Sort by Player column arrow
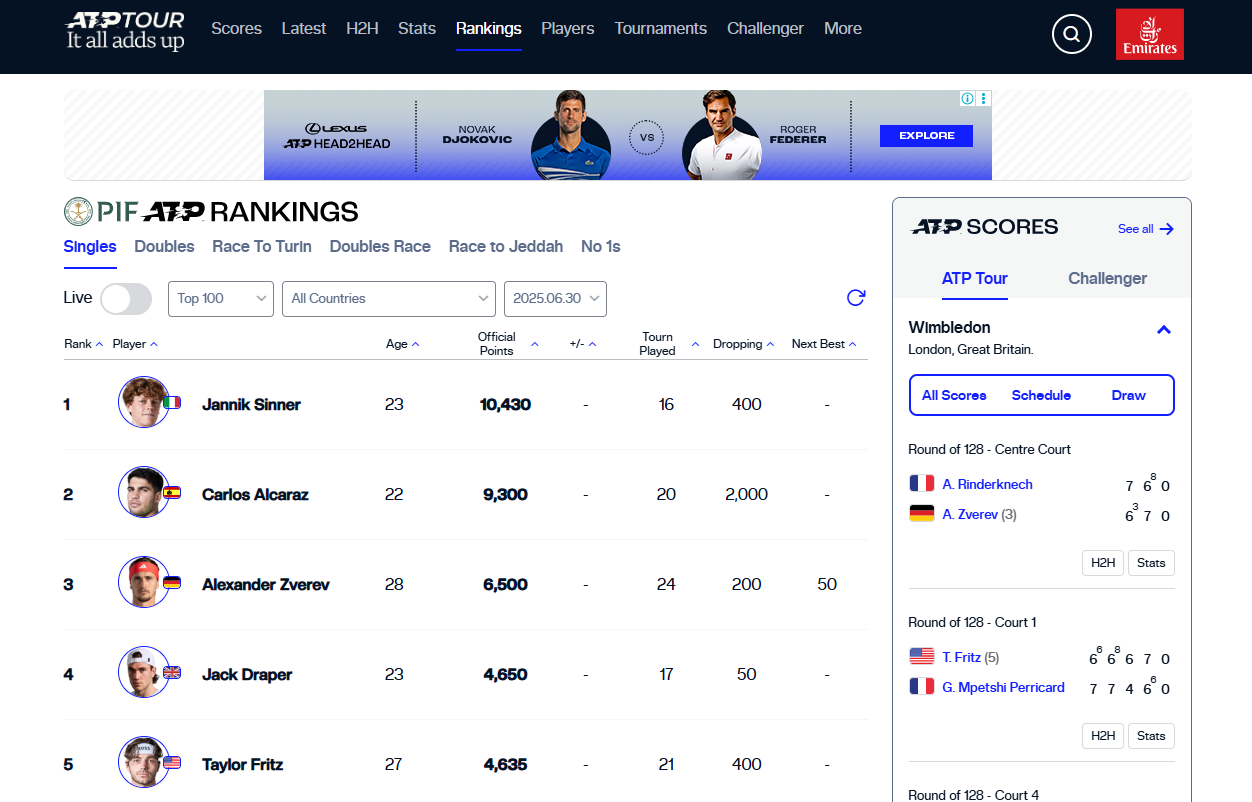The width and height of the screenshot is (1252, 802). point(154,344)
